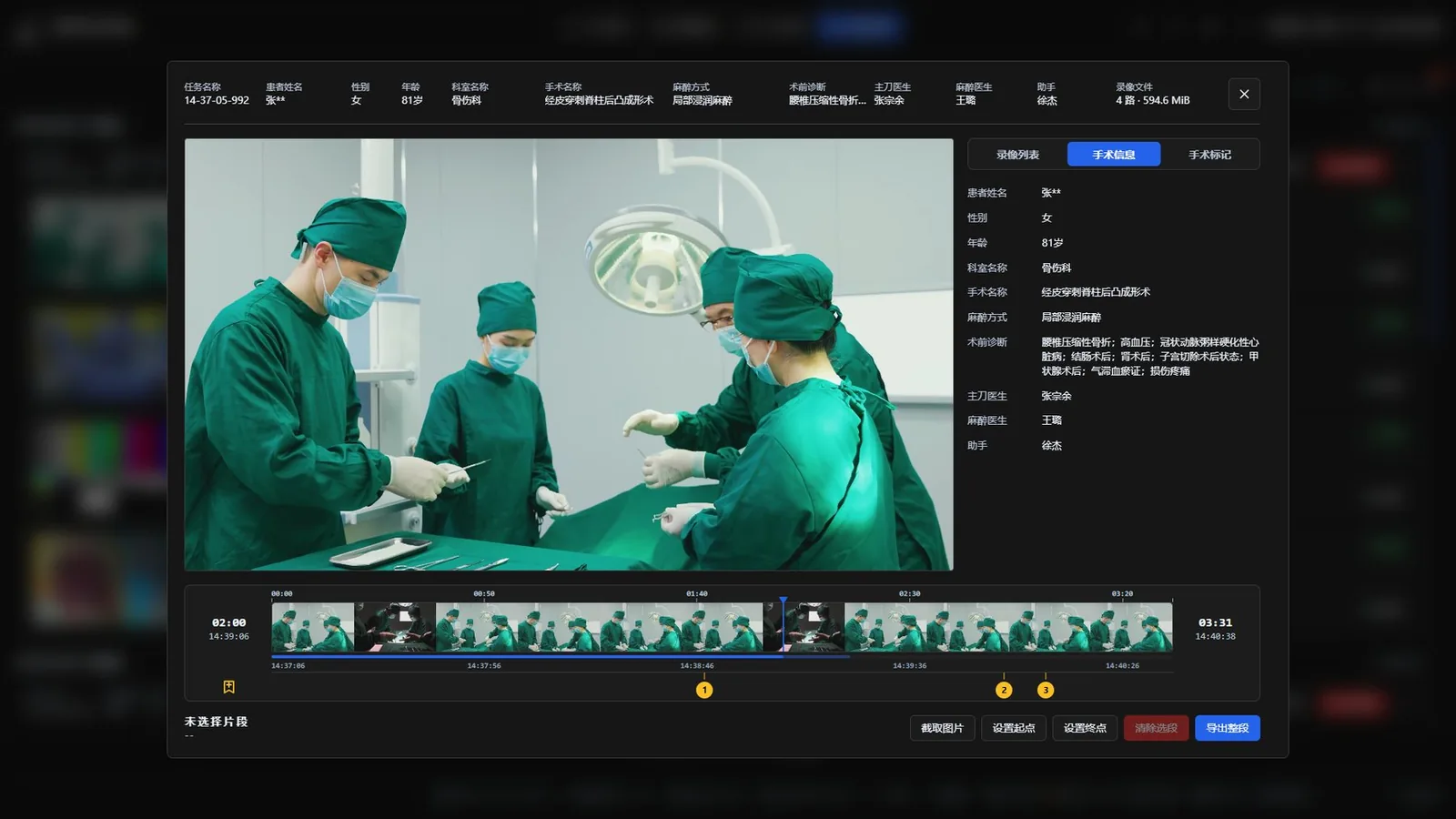
Task: Click the 01:40 tick label on timeline
Action: (x=697, y=593)
